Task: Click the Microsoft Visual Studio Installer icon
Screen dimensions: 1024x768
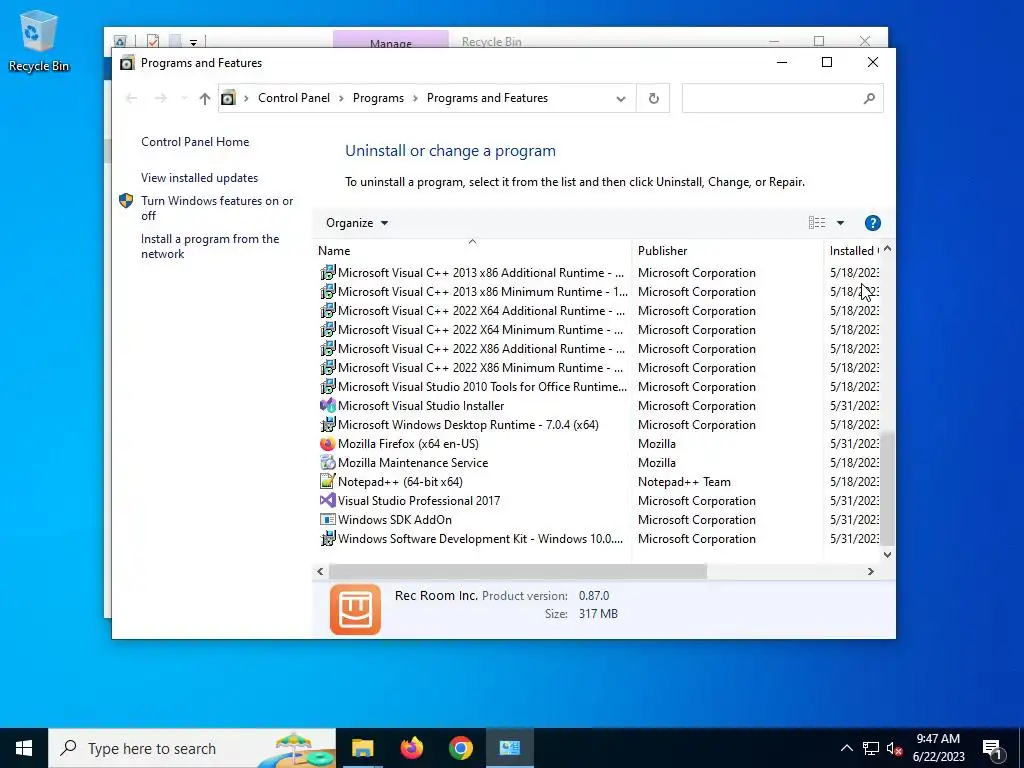Action: point(327,406)
